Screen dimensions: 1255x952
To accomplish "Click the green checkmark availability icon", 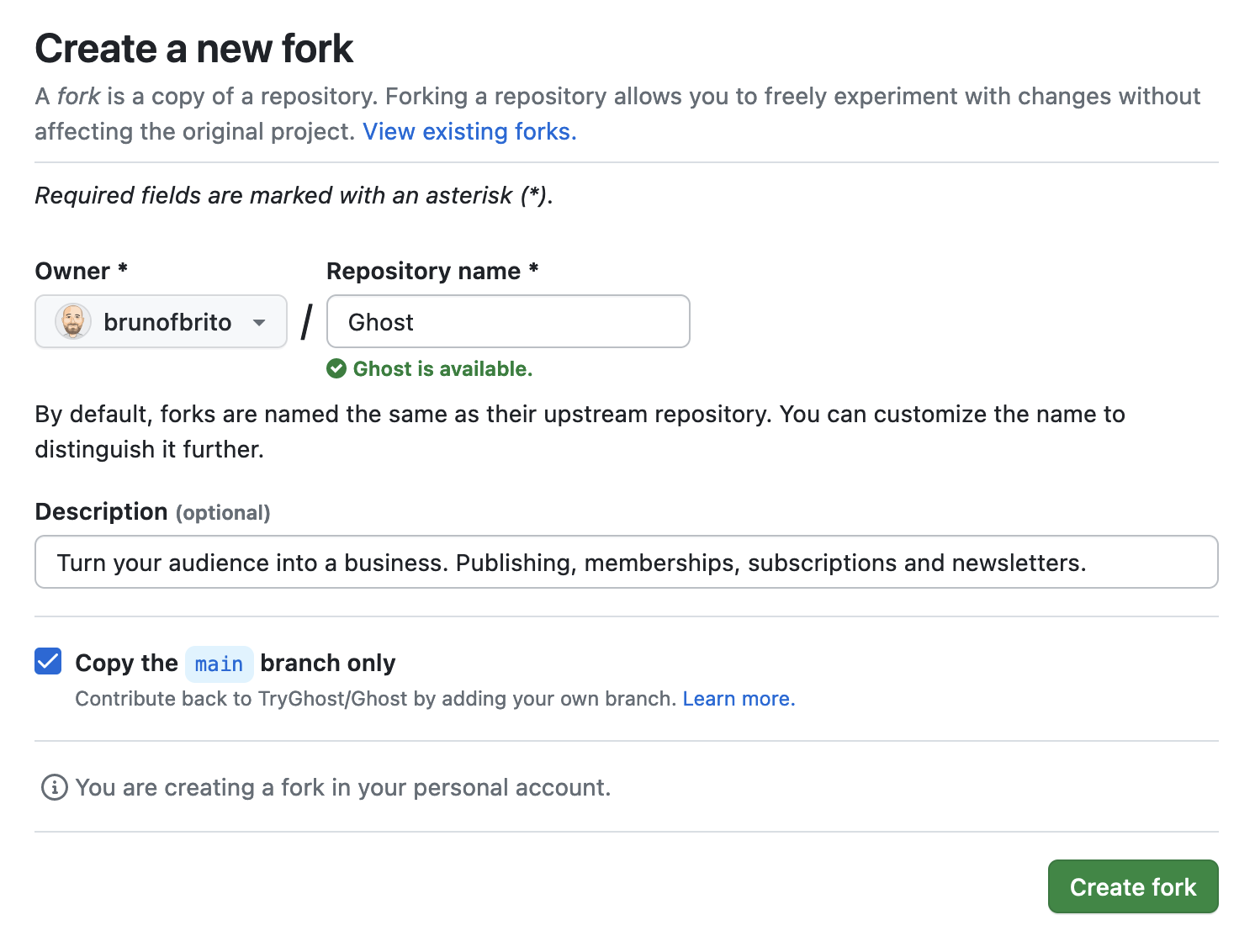I will [337, 368].
